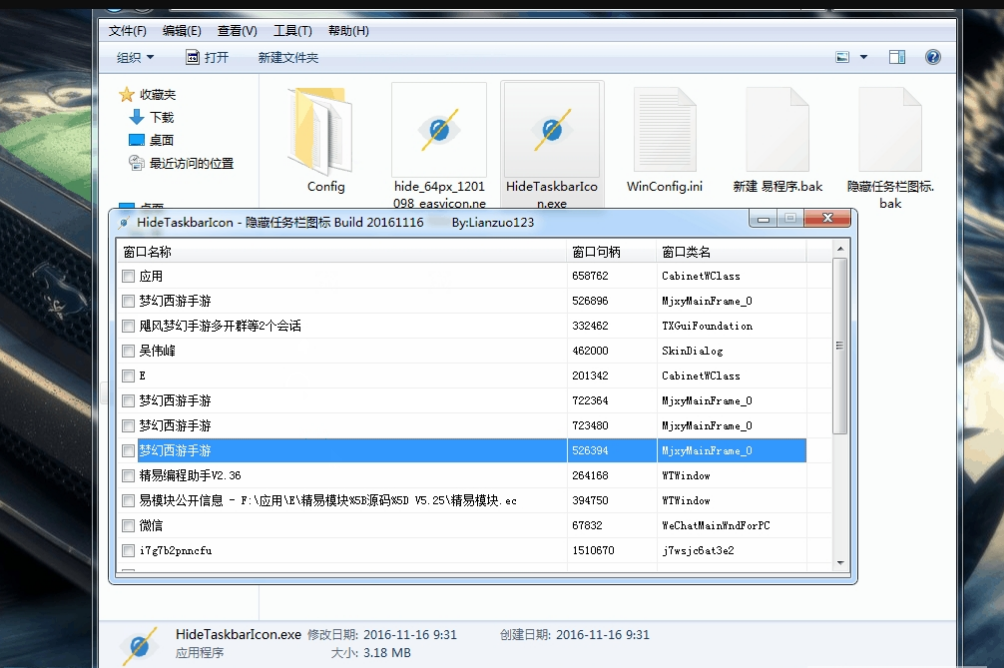Sort by 窗口名称 column header
The height and width of the screenshot is (668, 1004).
coord(342,252)
